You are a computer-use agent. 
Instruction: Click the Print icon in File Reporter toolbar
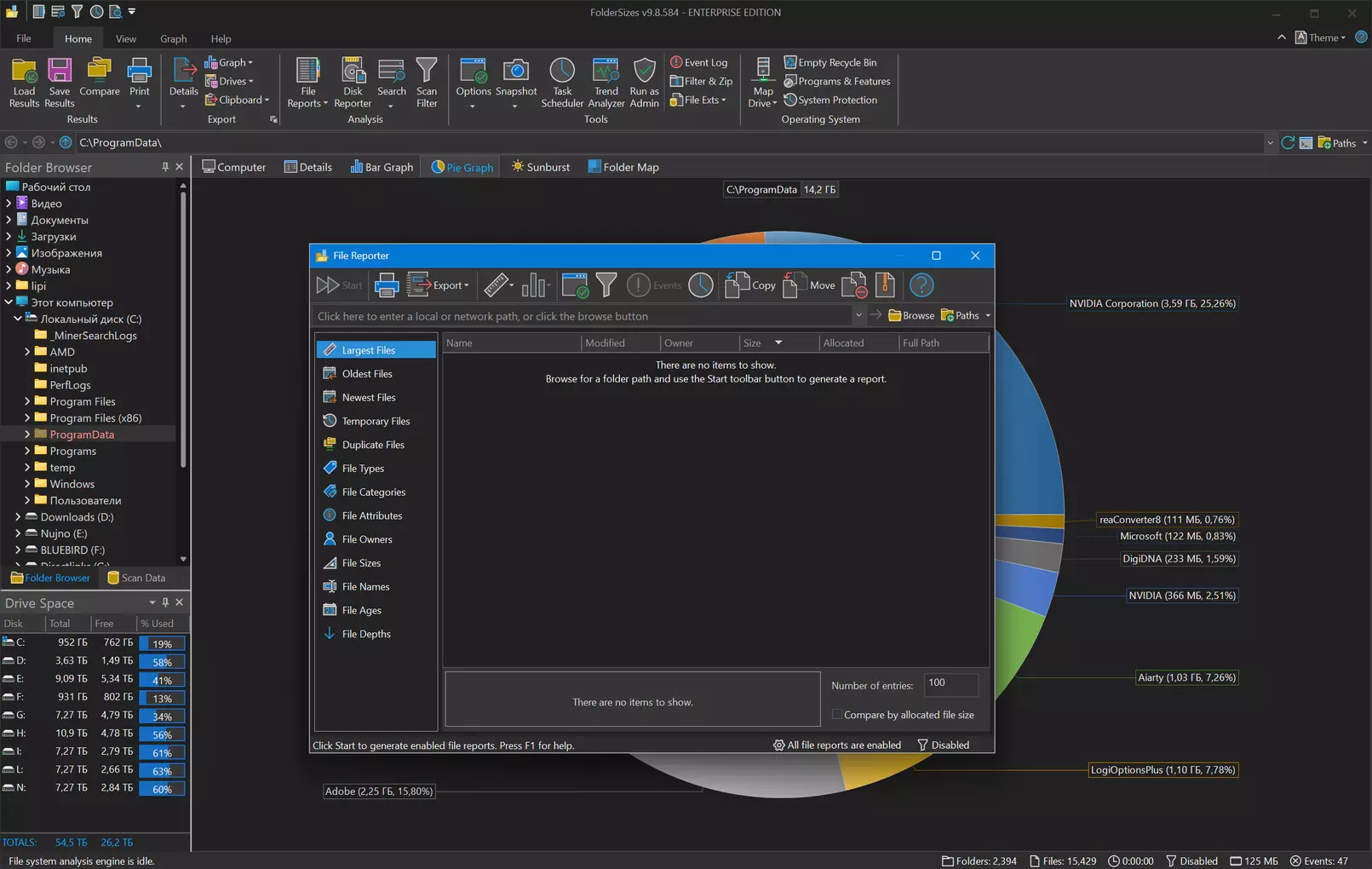(386, 285)
